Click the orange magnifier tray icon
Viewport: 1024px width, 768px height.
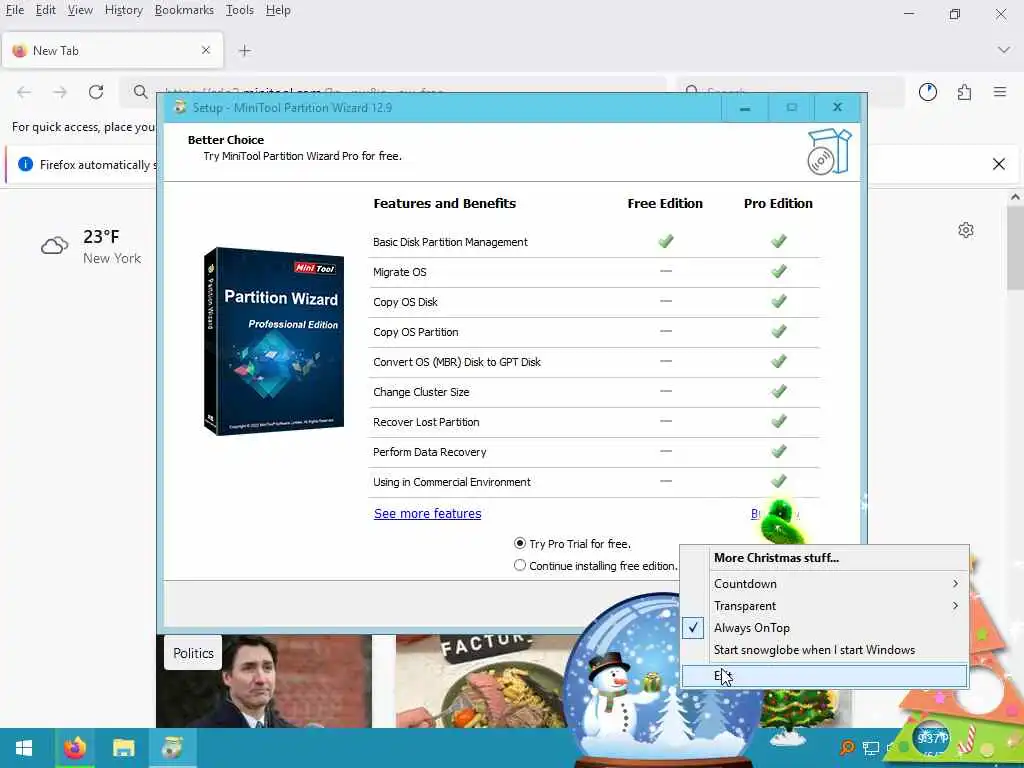847,748
